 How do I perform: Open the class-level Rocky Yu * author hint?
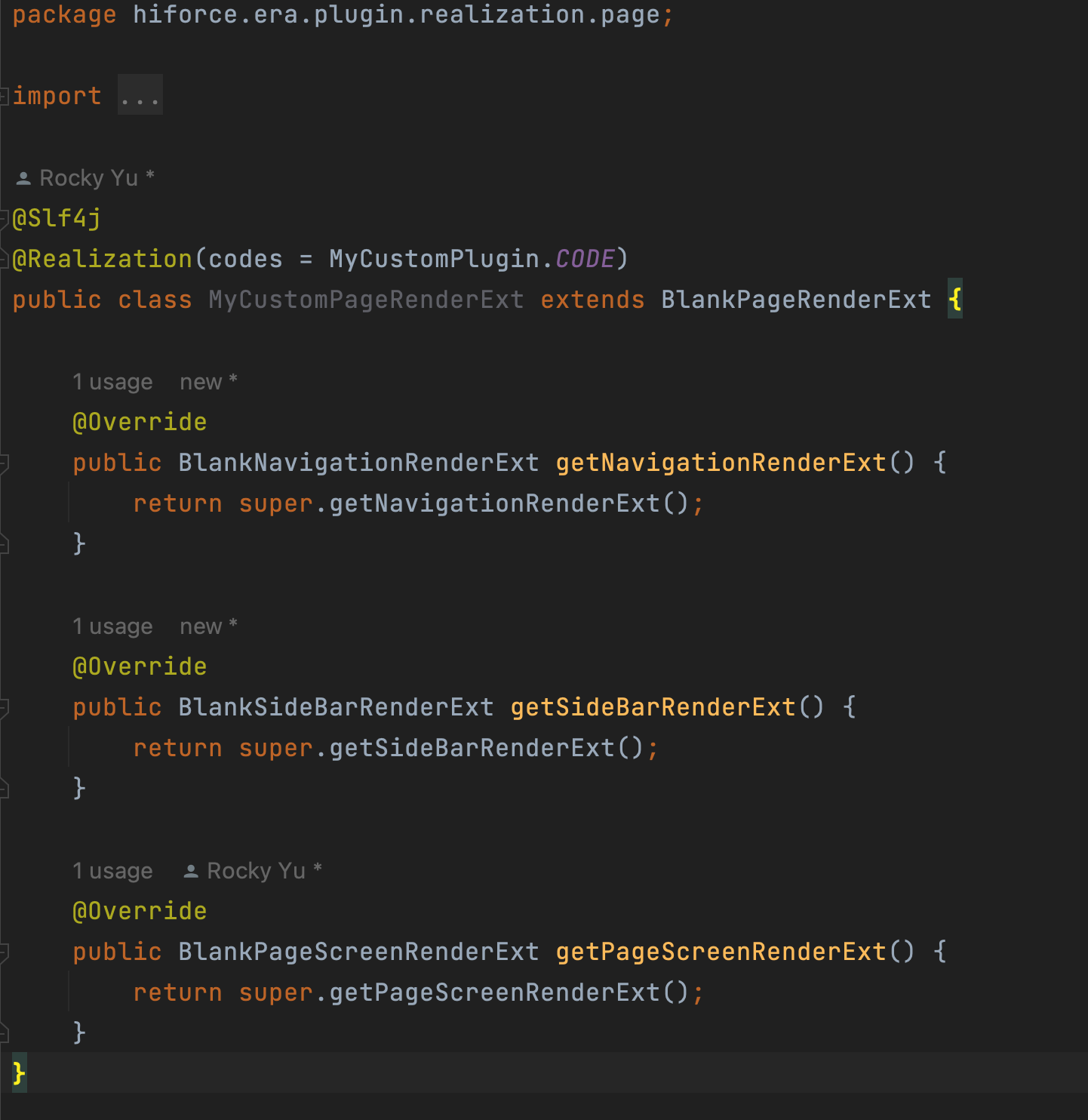(97, 178)
